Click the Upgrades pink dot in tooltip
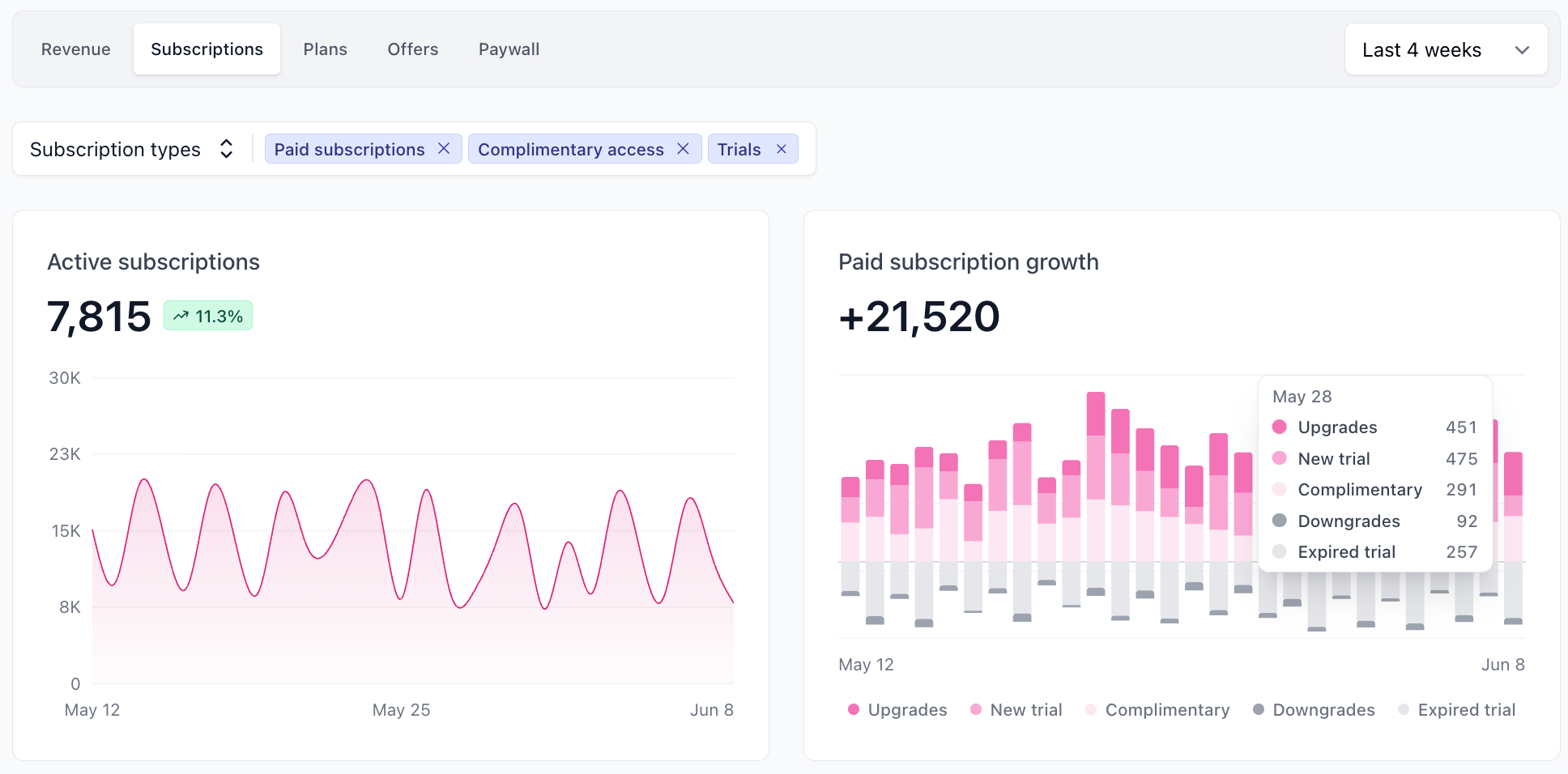 point(1280,427)
